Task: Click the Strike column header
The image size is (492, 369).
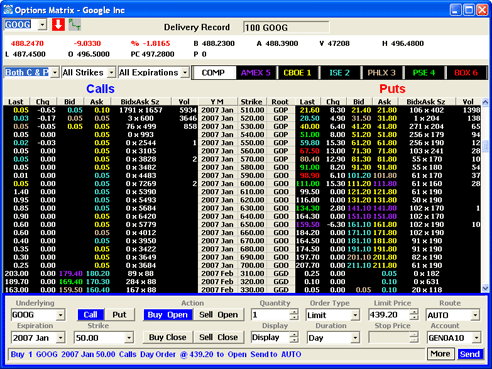Action: click(252, 102)
